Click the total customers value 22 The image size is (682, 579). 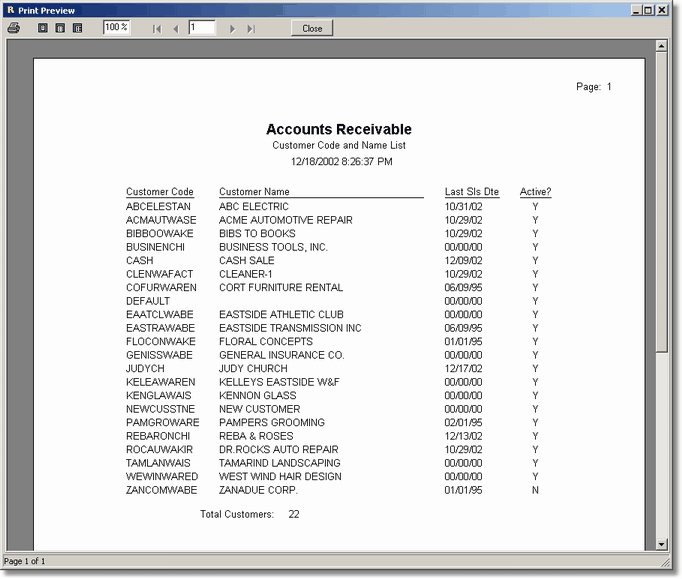click(x=294, y=514)
